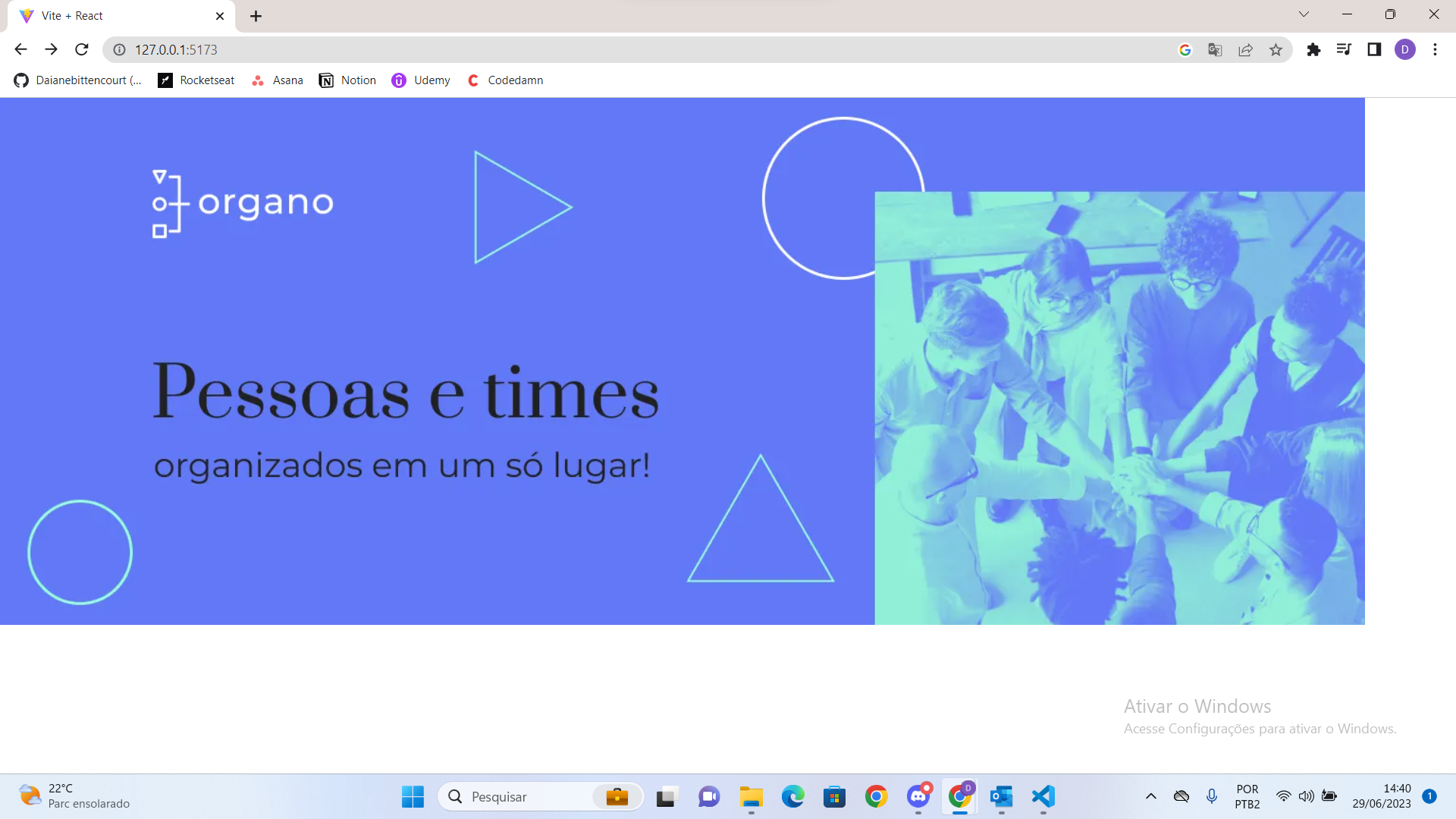The image size is (1456, 819).
Task: Open the Udemy bookmark
Action: tap(421, 80)
